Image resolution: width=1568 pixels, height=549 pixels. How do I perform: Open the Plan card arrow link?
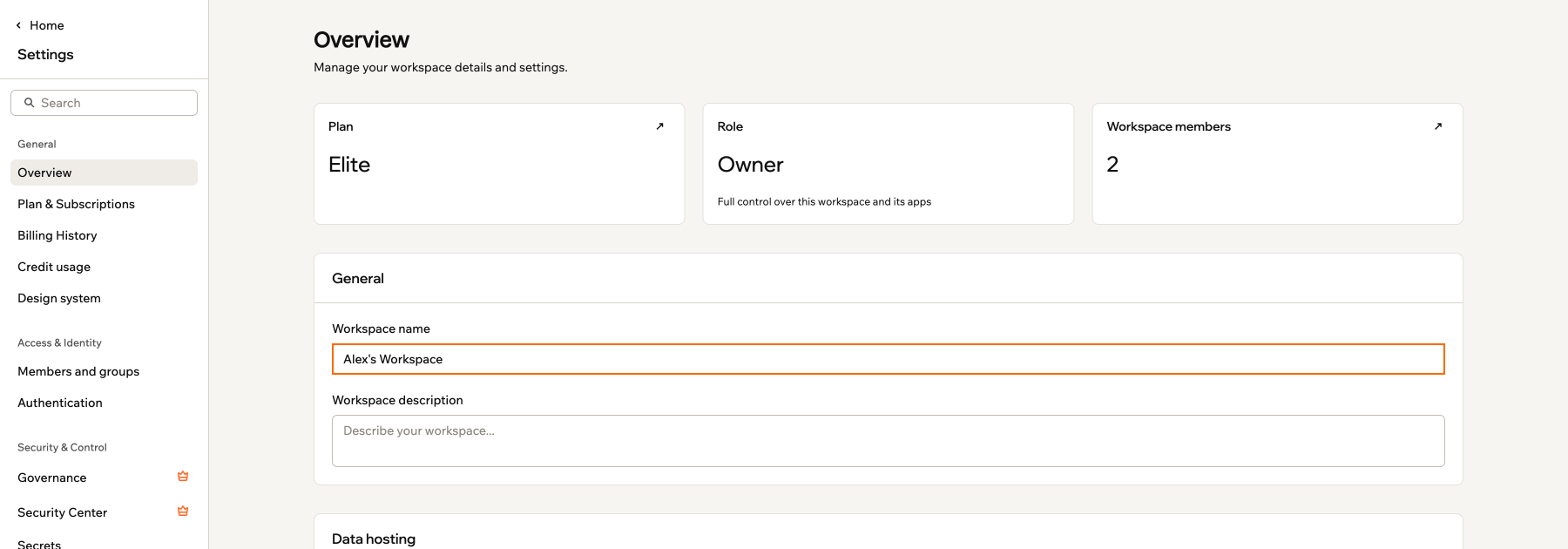(659, 126)
